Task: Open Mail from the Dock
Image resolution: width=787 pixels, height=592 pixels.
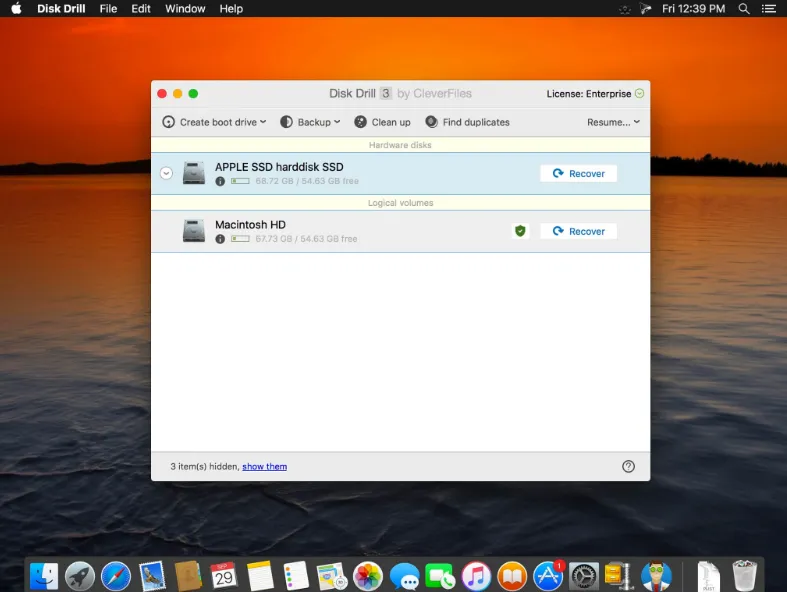Action: pyautogui.click(x=152, y=575)
